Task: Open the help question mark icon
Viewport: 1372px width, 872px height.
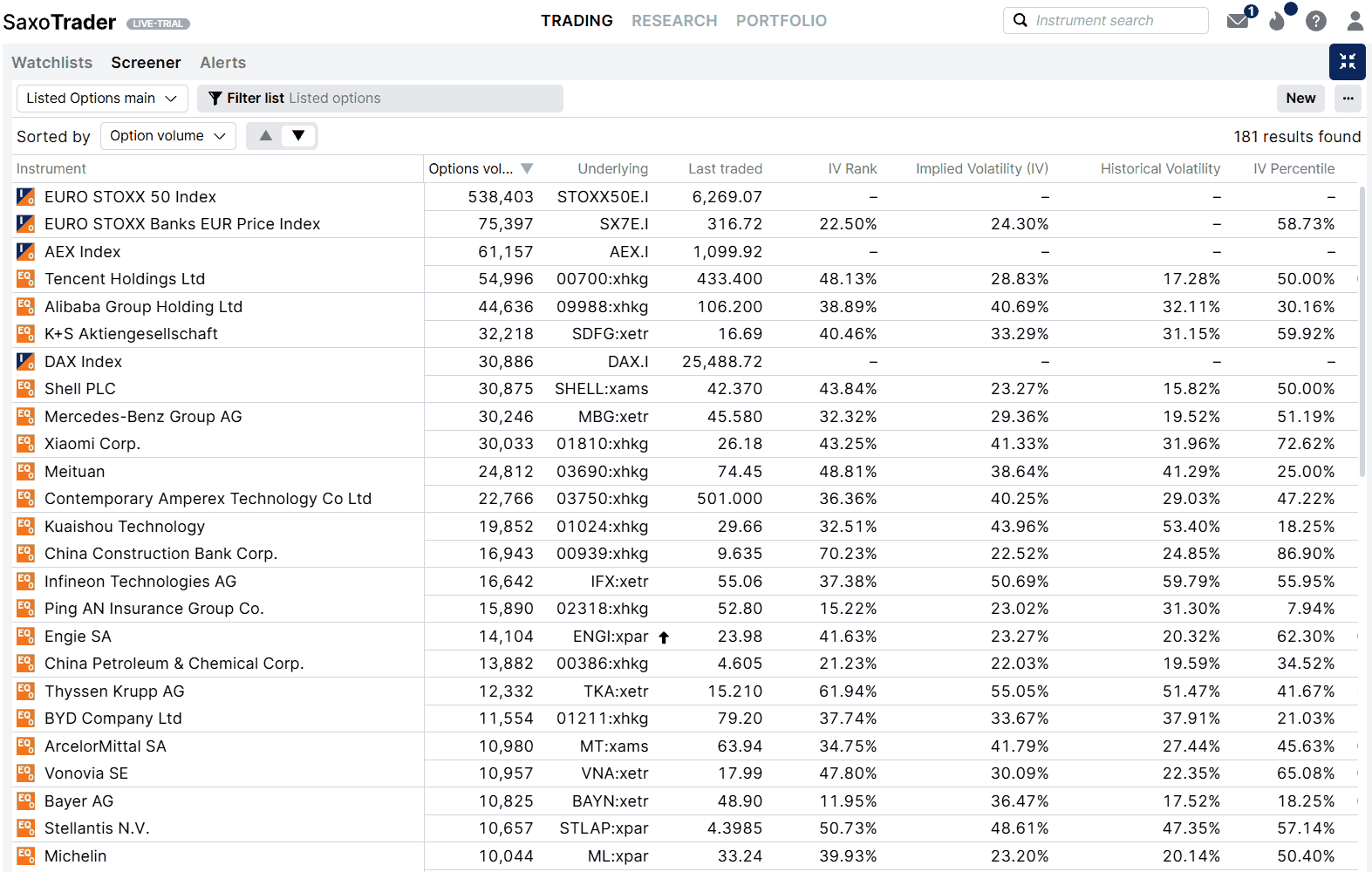Action: click(x=1316, y=21)
